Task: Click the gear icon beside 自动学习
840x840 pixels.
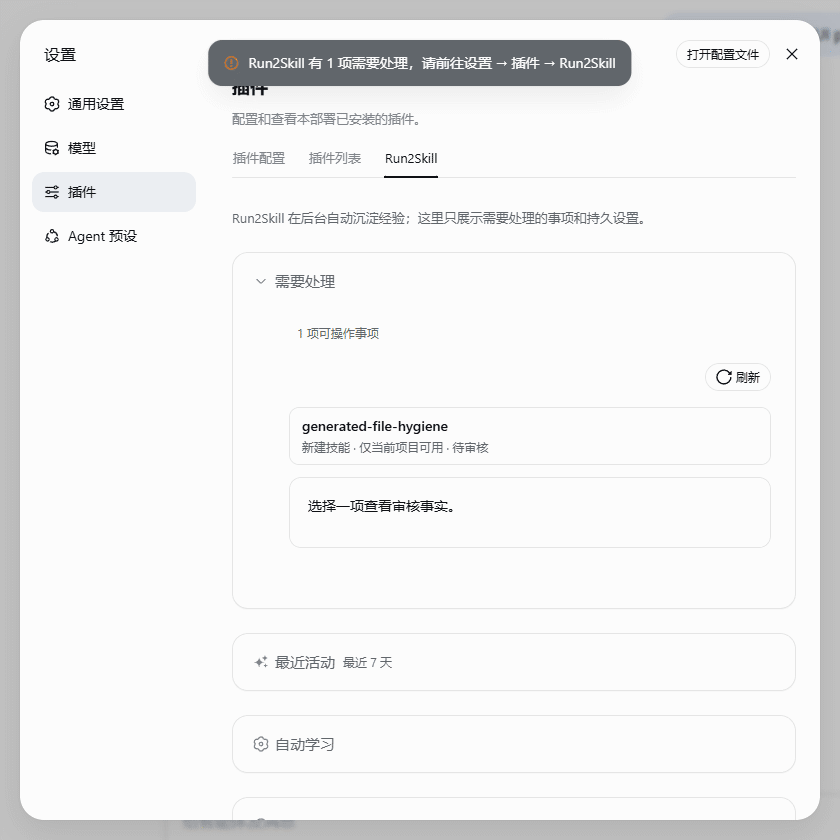Action: [x=261, y=745]
